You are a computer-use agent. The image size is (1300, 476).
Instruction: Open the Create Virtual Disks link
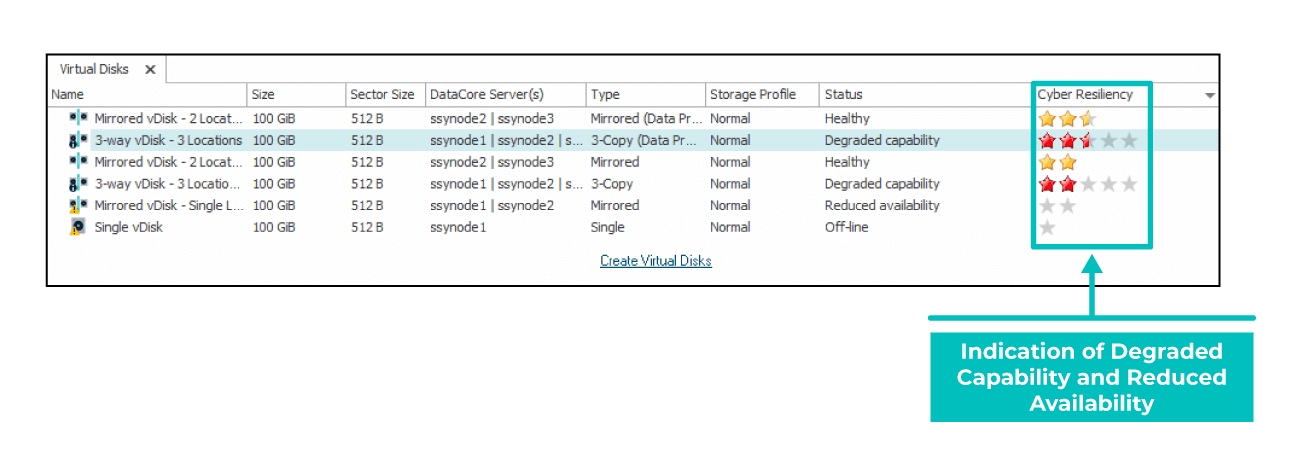(656, 261)
